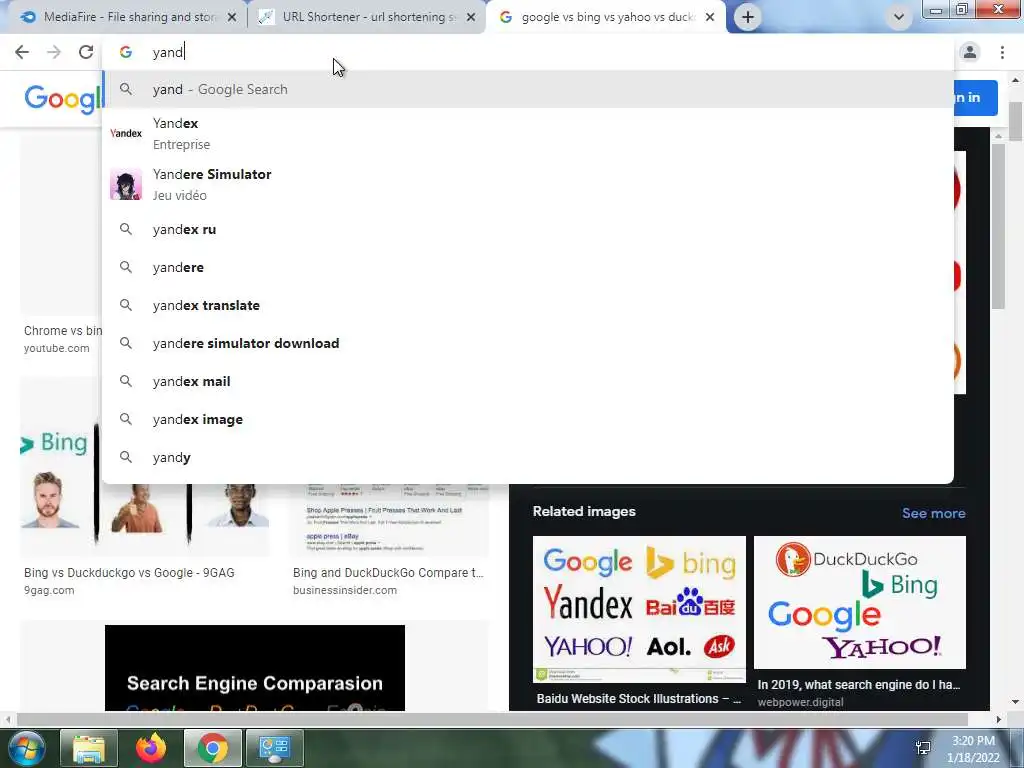Click the blue Sign in button
1024x768 pixels.
[975, 98]
